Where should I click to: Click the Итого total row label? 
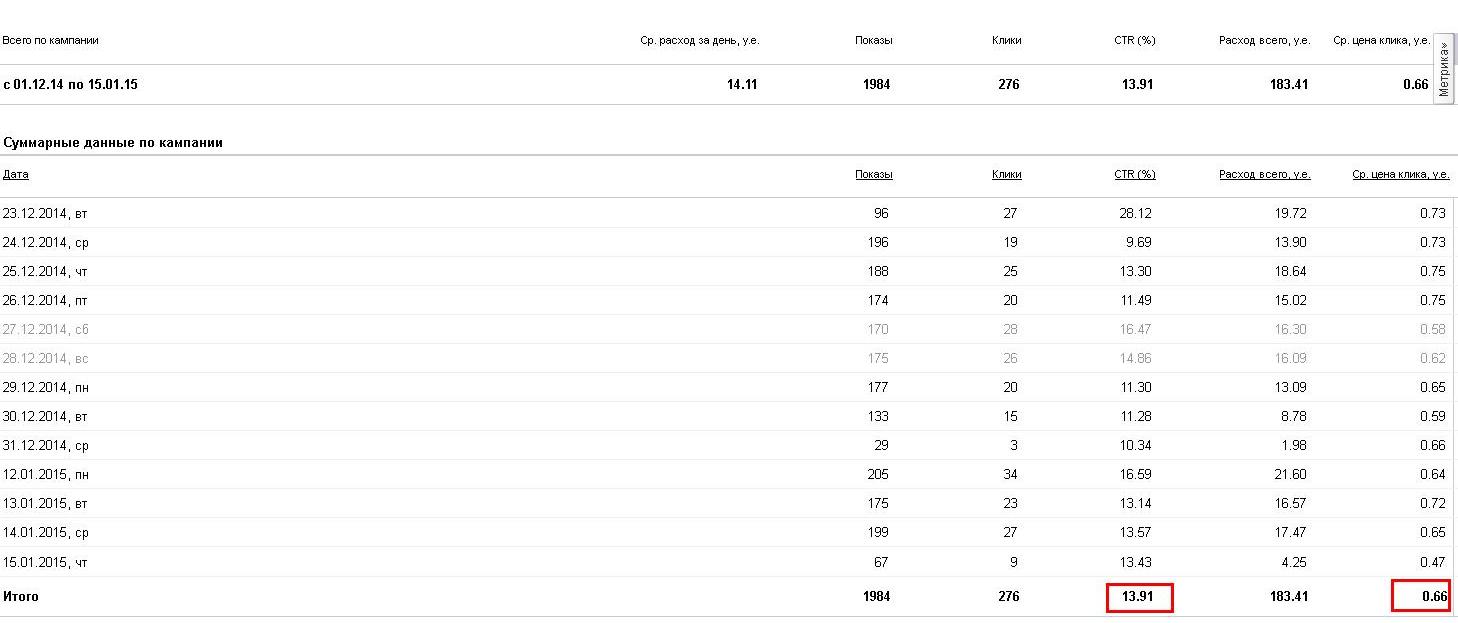point(21,597)
